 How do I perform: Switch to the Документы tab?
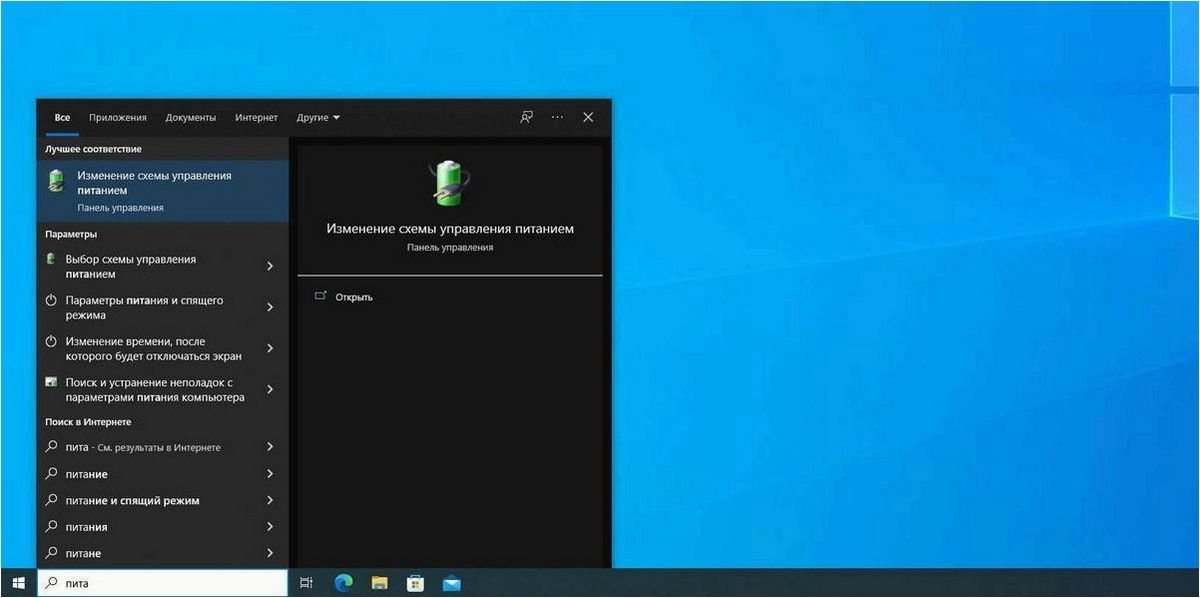pyautogui.click(x=190, y=117)
